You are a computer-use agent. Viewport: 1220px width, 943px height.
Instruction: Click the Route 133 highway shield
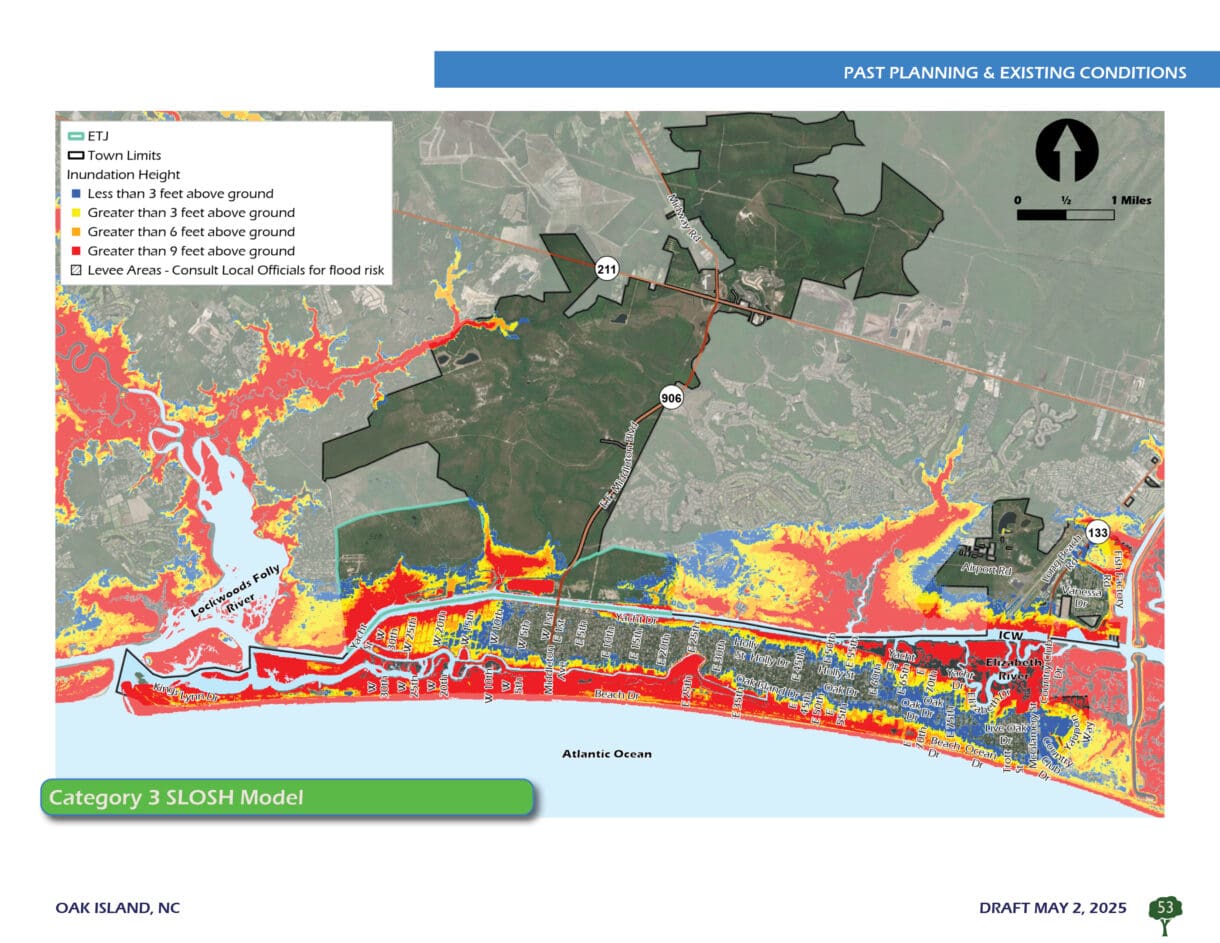coord(1098,531)
